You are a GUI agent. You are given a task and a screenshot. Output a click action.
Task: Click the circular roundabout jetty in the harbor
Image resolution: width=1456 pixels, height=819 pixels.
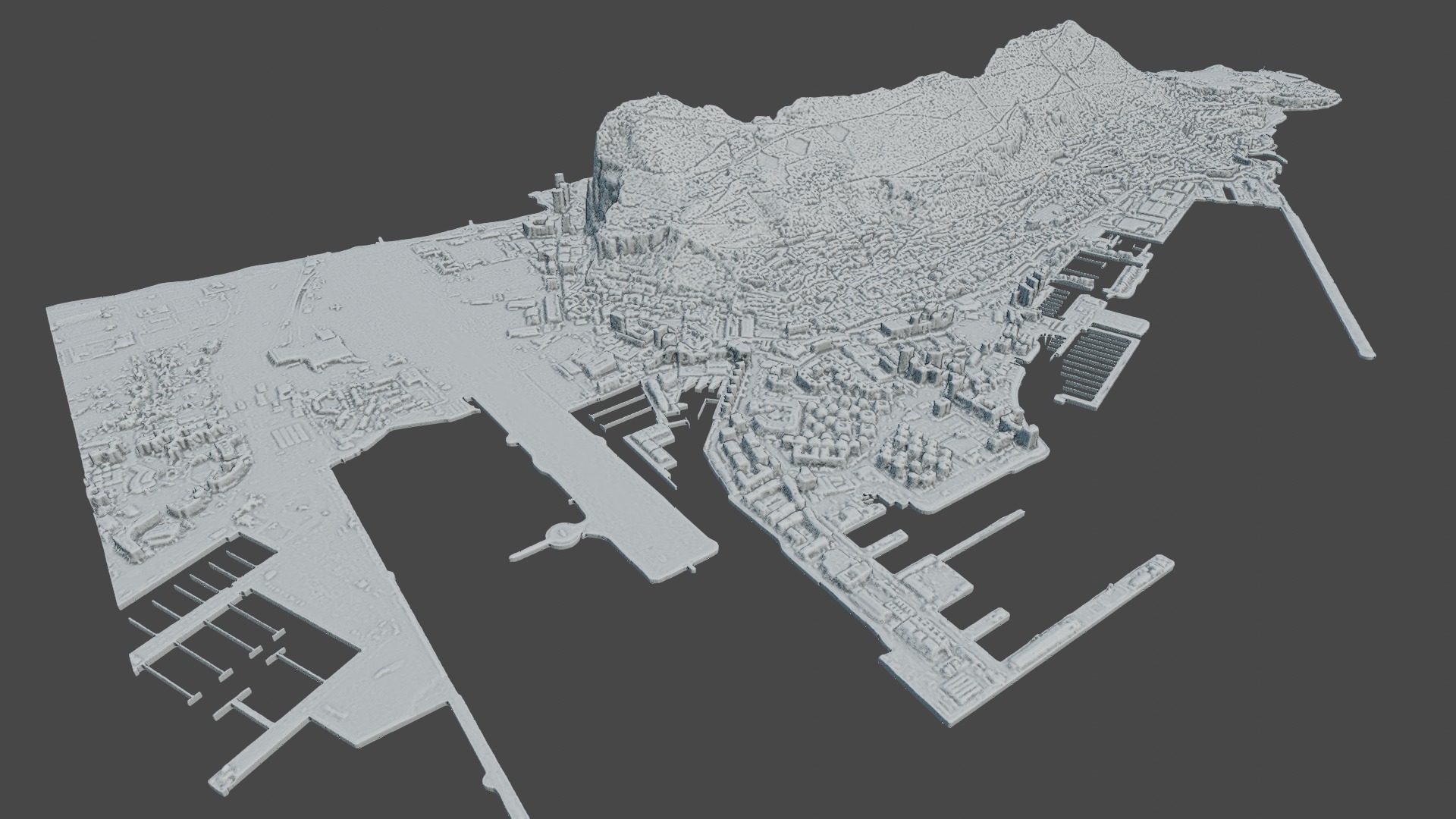pyautogui.click(x=562, y=535)
